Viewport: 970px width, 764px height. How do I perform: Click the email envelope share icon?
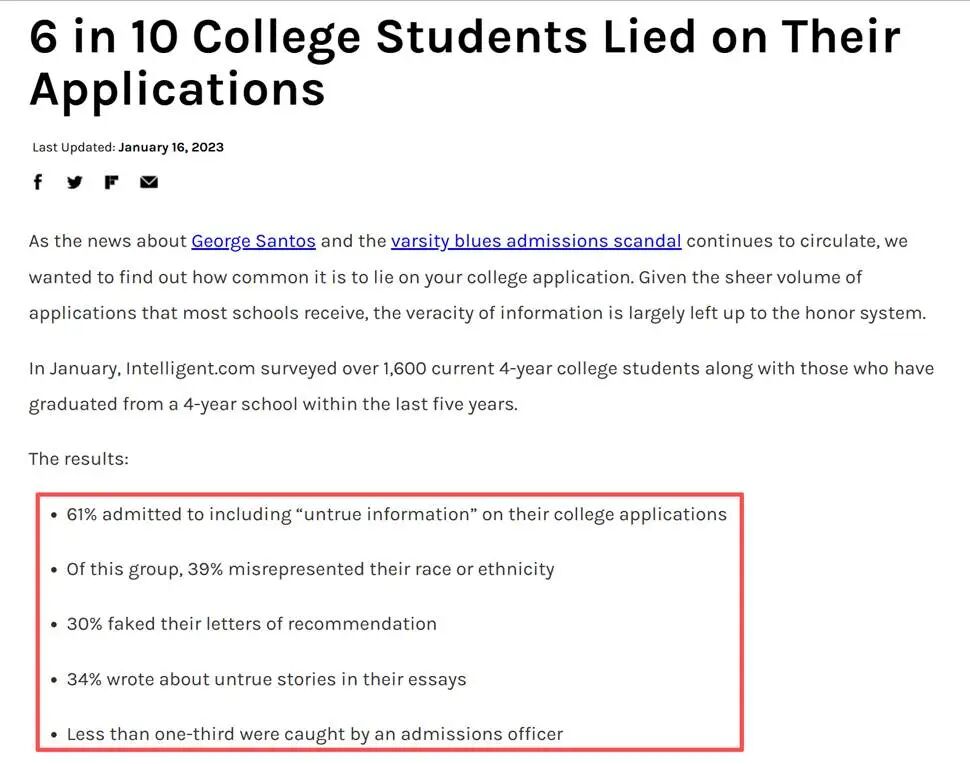pos(149,182)
